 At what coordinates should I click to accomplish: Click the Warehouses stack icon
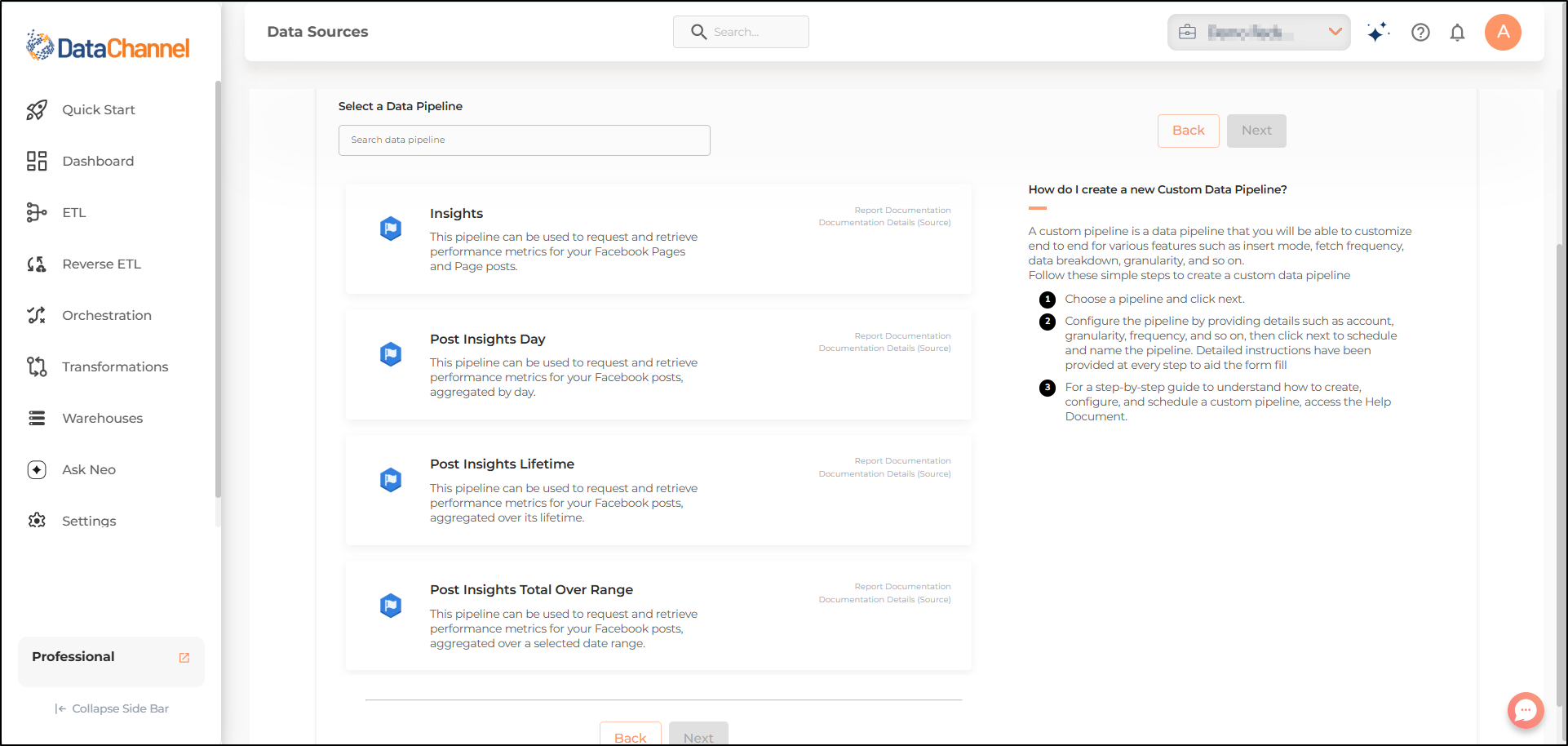point(37,418)
